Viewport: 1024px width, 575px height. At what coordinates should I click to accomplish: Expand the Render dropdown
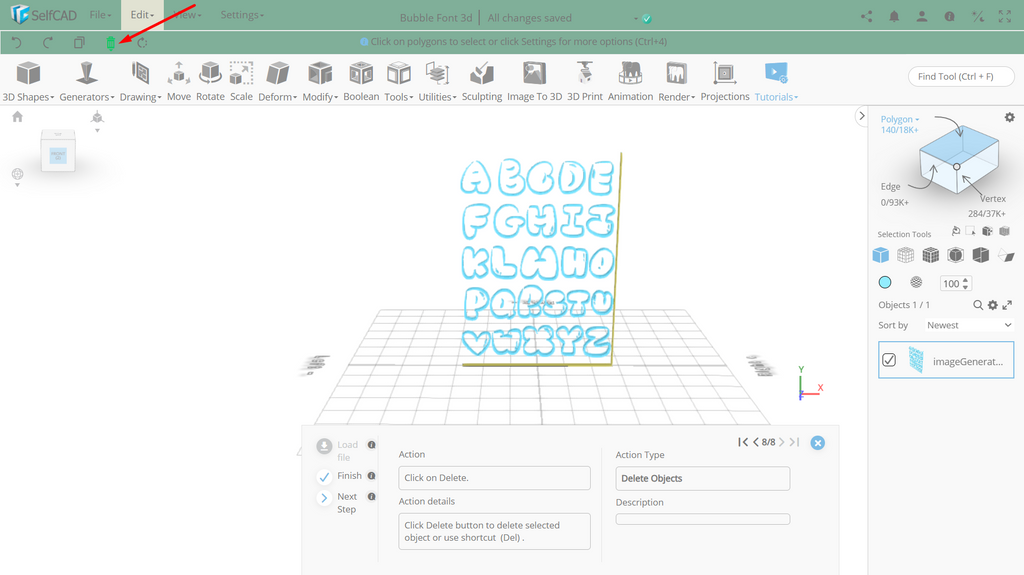[677, 82]
